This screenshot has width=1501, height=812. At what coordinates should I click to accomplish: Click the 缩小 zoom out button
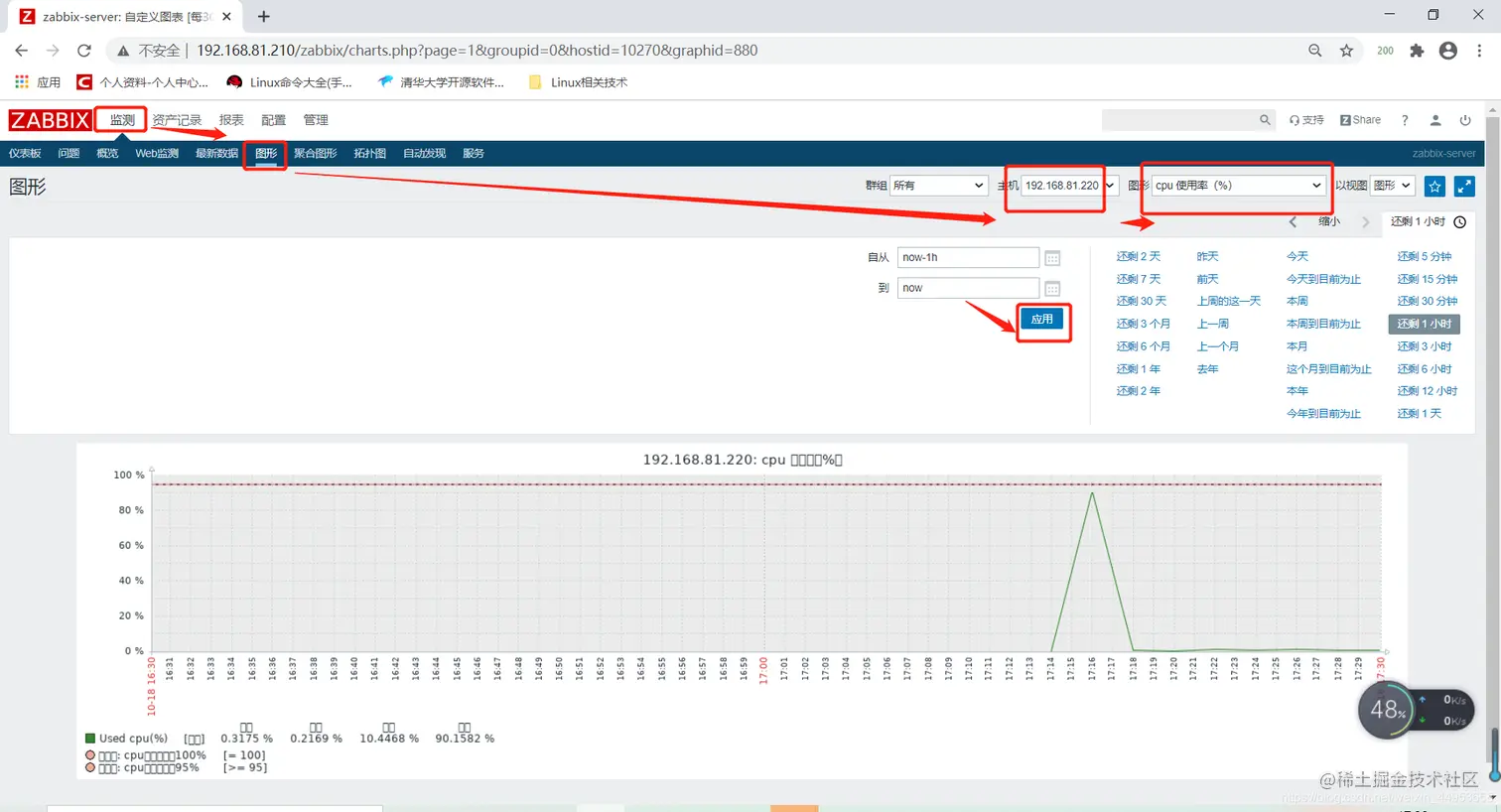(x=1329, y=222)
